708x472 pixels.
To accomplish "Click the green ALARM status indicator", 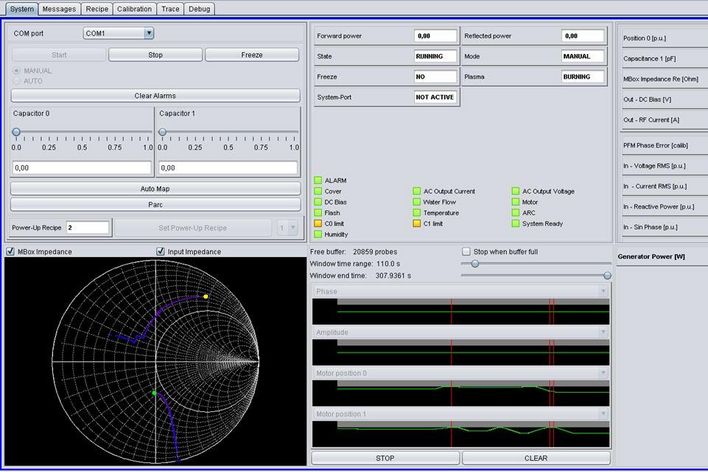I will tap(318, 180).
